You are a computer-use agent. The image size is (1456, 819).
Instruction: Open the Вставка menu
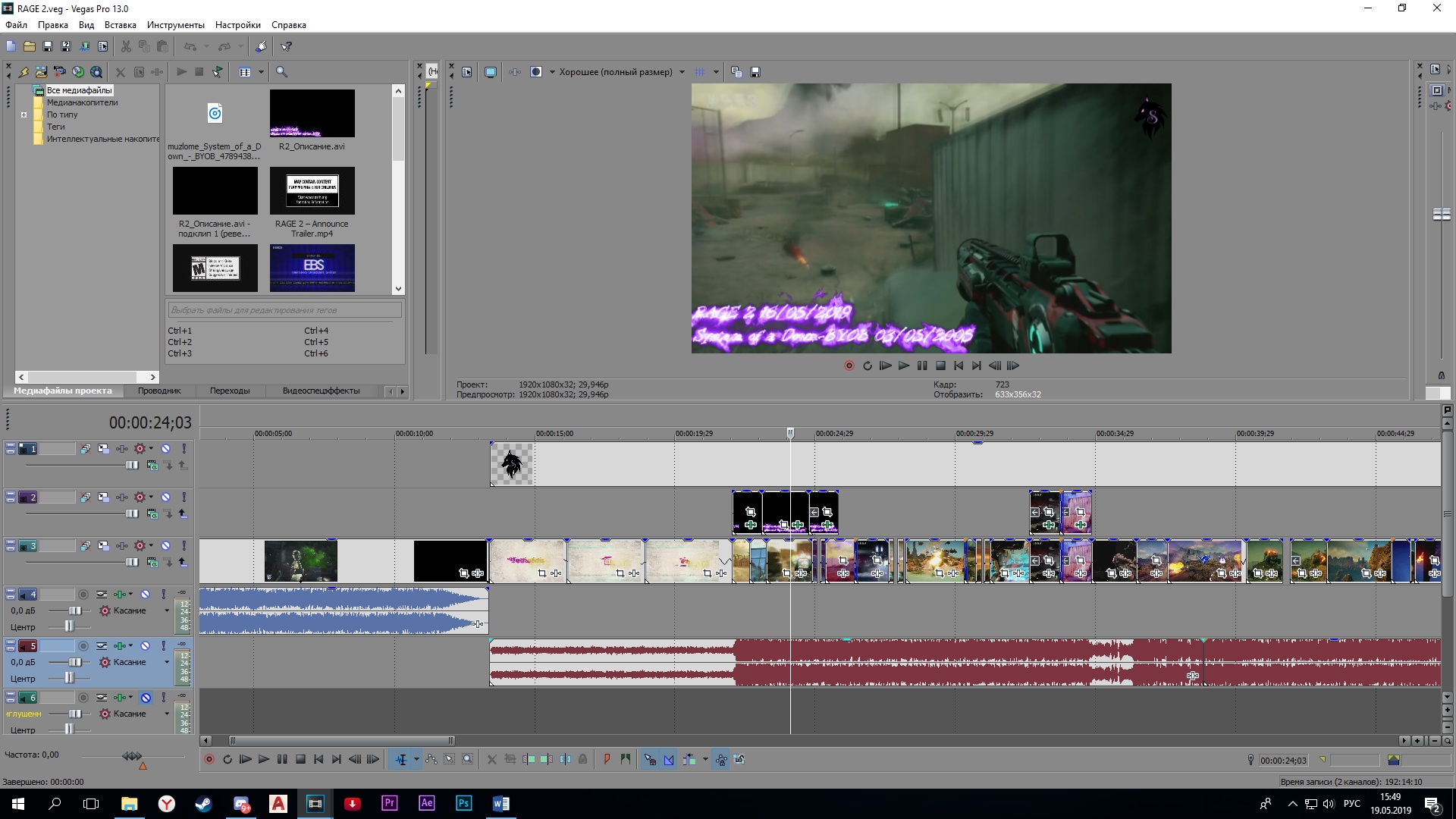pyautogui.click(x=121, y=25)
